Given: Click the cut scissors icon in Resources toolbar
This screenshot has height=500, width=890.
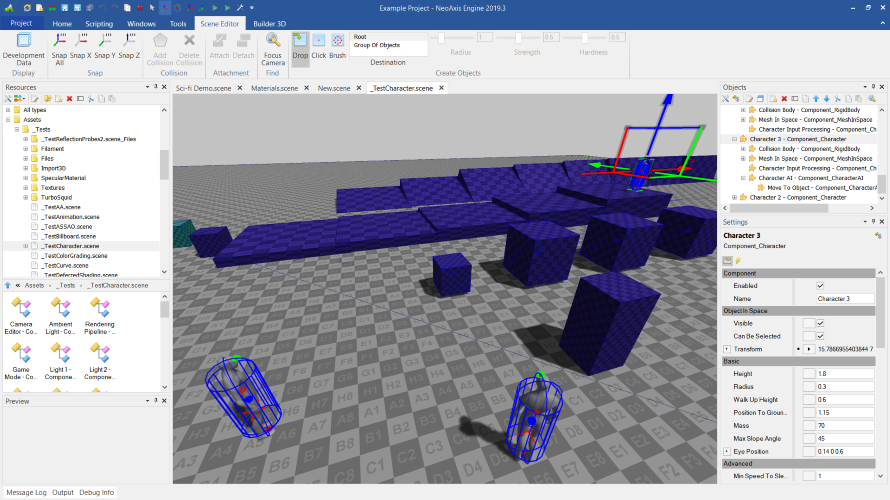Looking at the screenshot, I should tap(91, 99).
